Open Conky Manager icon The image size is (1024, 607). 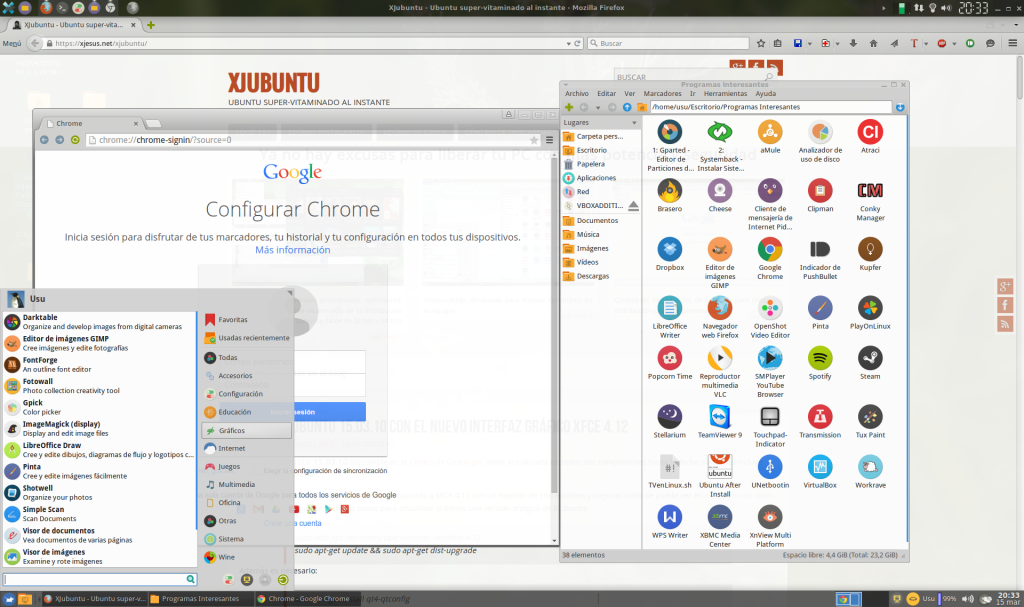[x=870, y=191]
